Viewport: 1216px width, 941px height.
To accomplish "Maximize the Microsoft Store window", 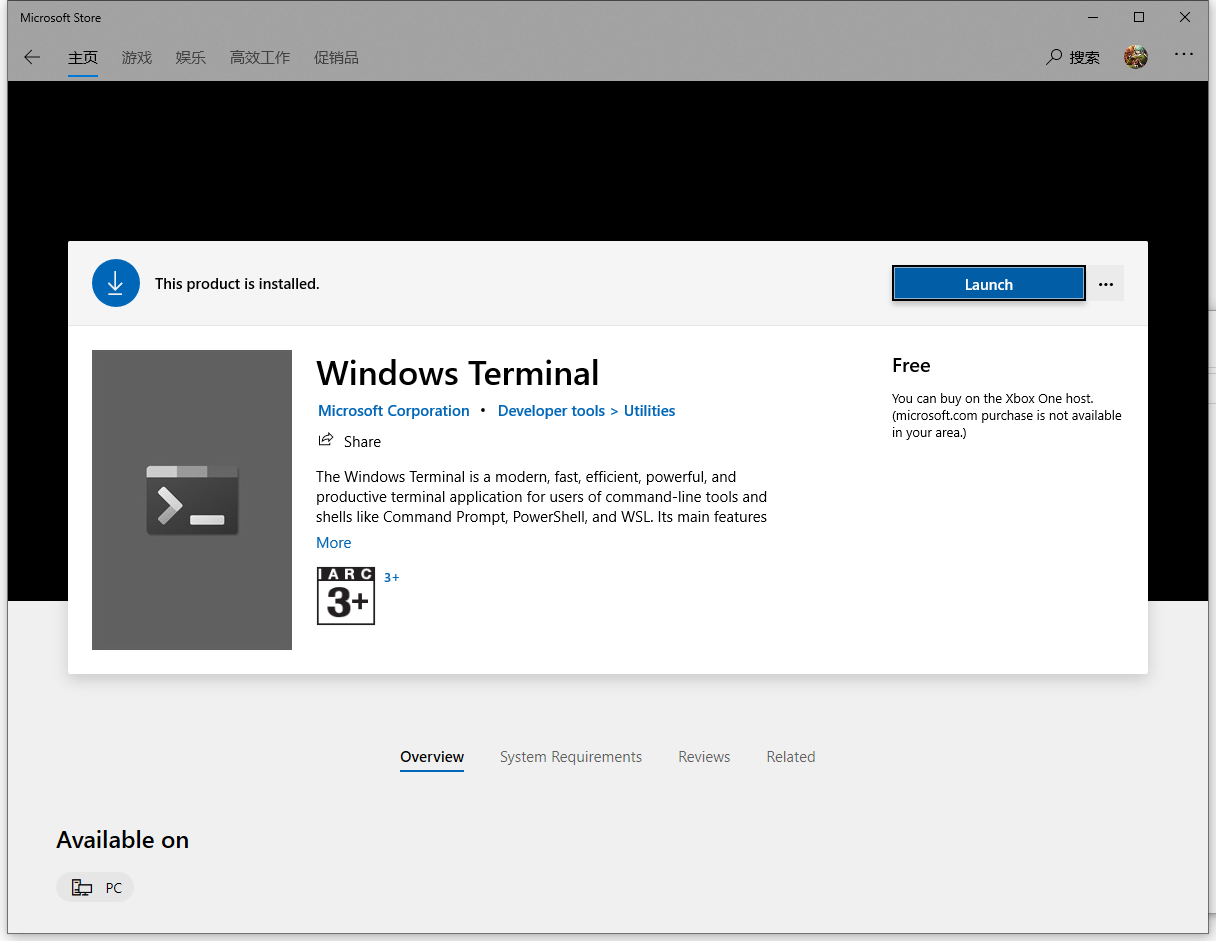I will point(1138,17).
